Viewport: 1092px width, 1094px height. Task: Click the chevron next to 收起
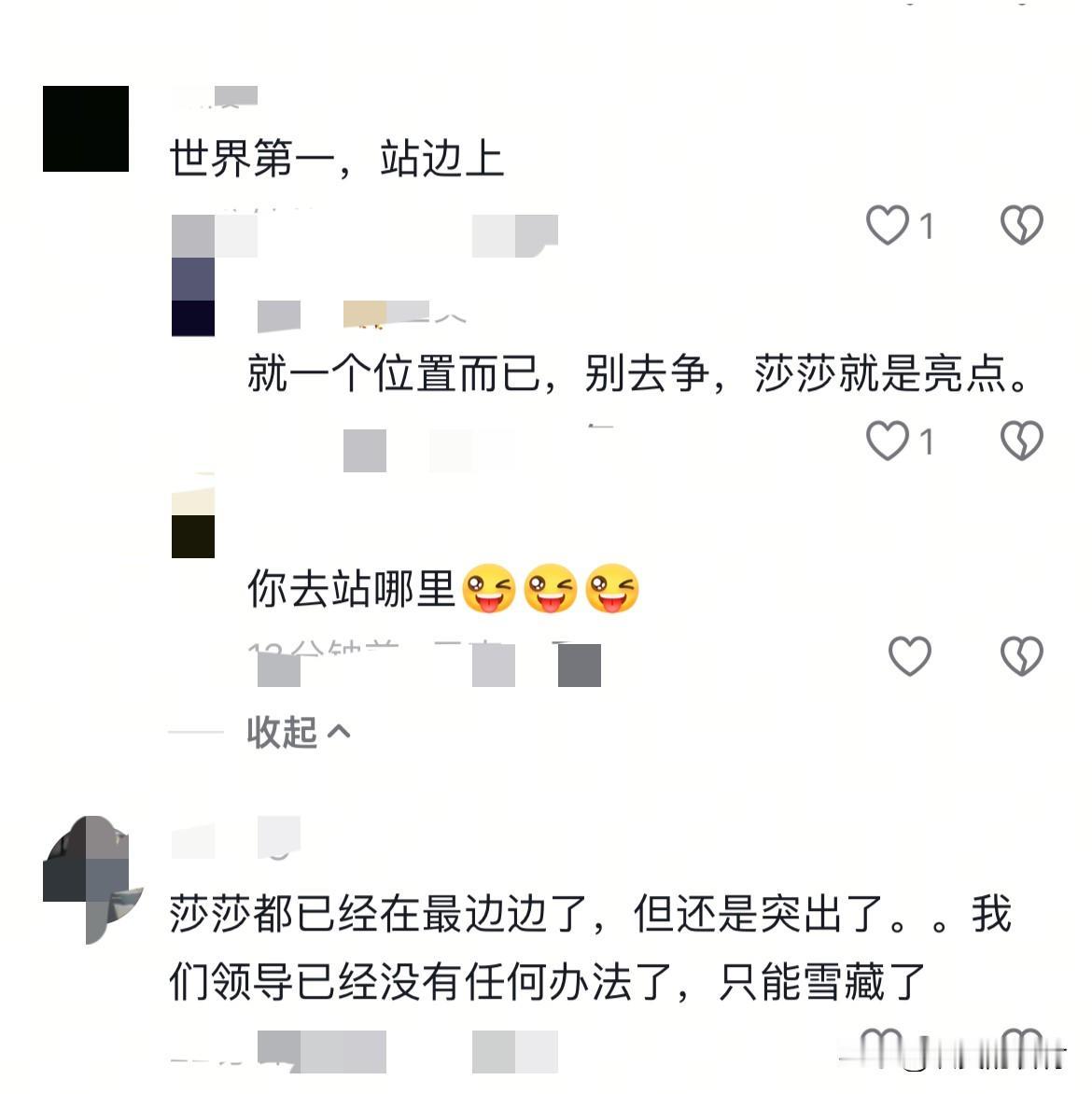(339, 732)
